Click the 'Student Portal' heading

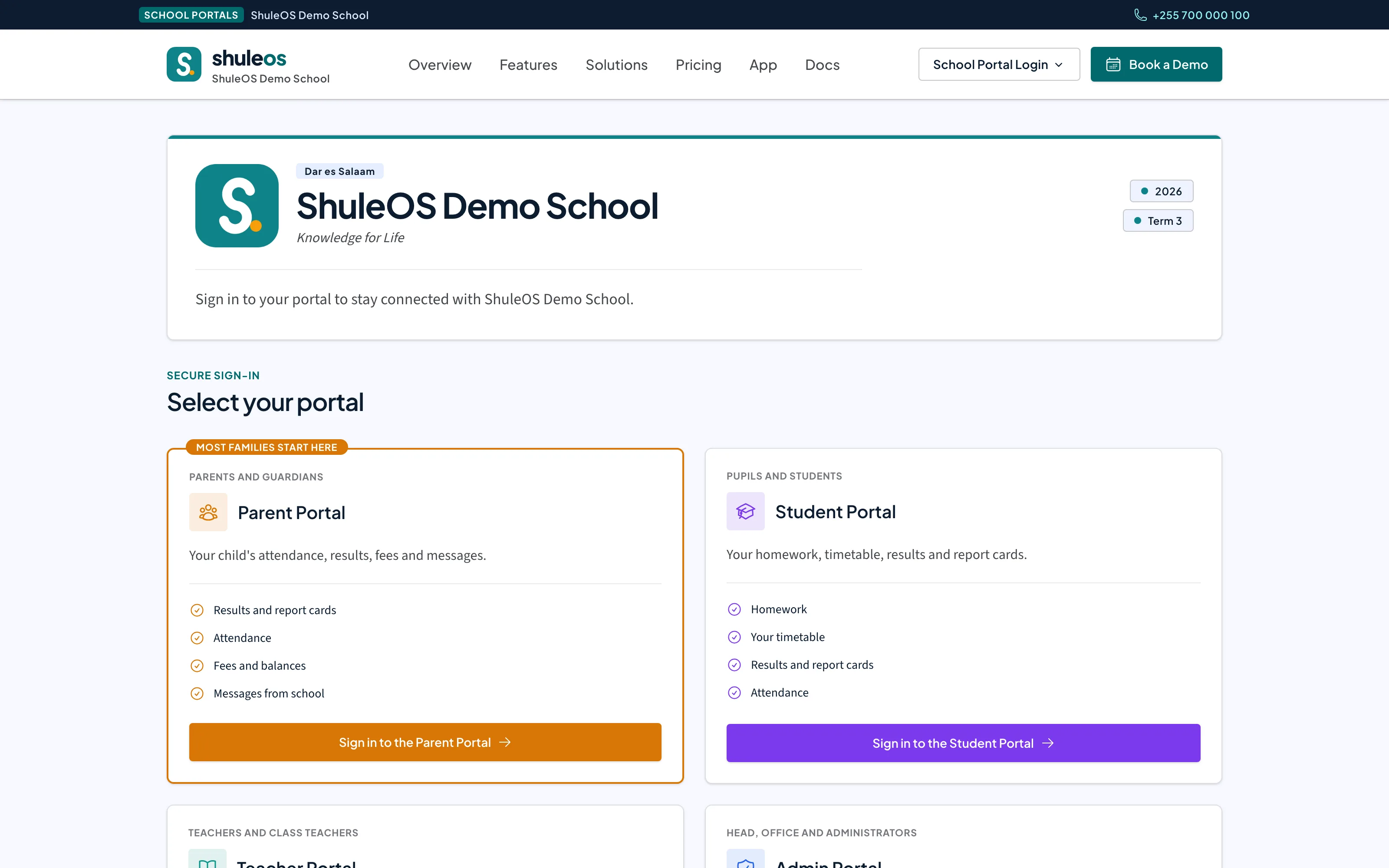pos(835,512)
